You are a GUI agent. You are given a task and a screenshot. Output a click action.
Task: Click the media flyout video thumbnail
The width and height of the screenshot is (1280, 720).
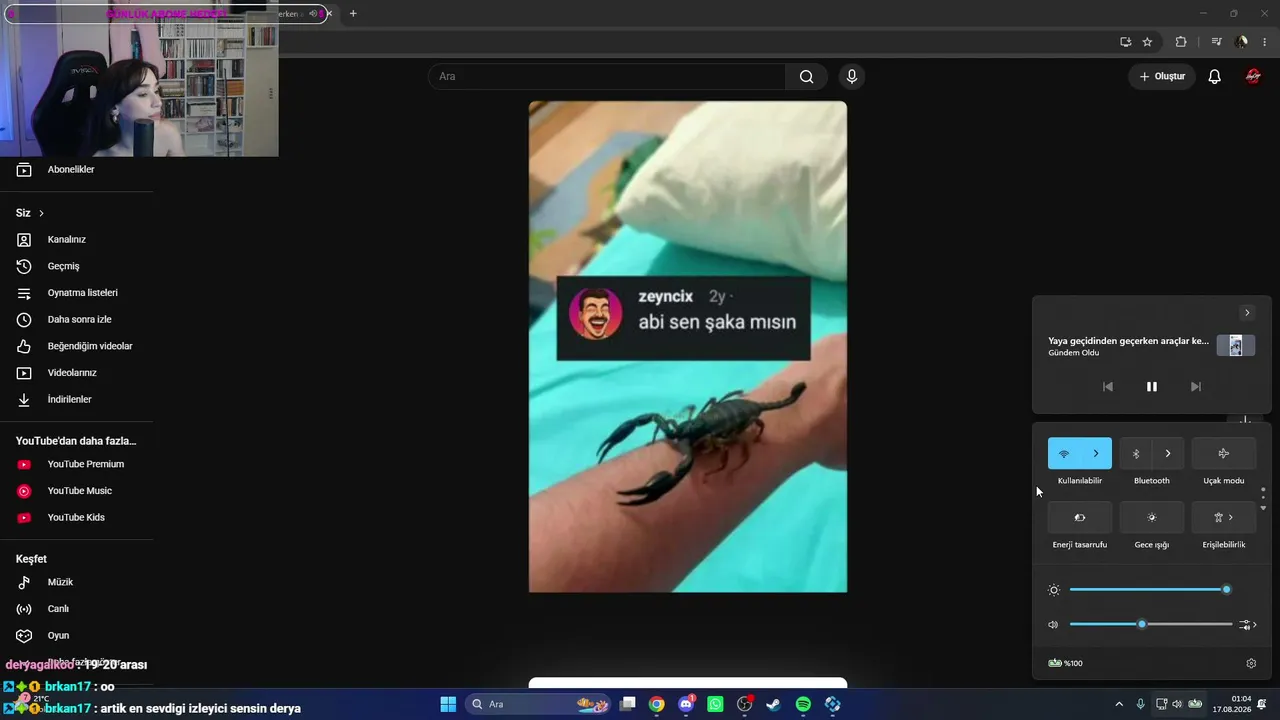[1236, 346]
